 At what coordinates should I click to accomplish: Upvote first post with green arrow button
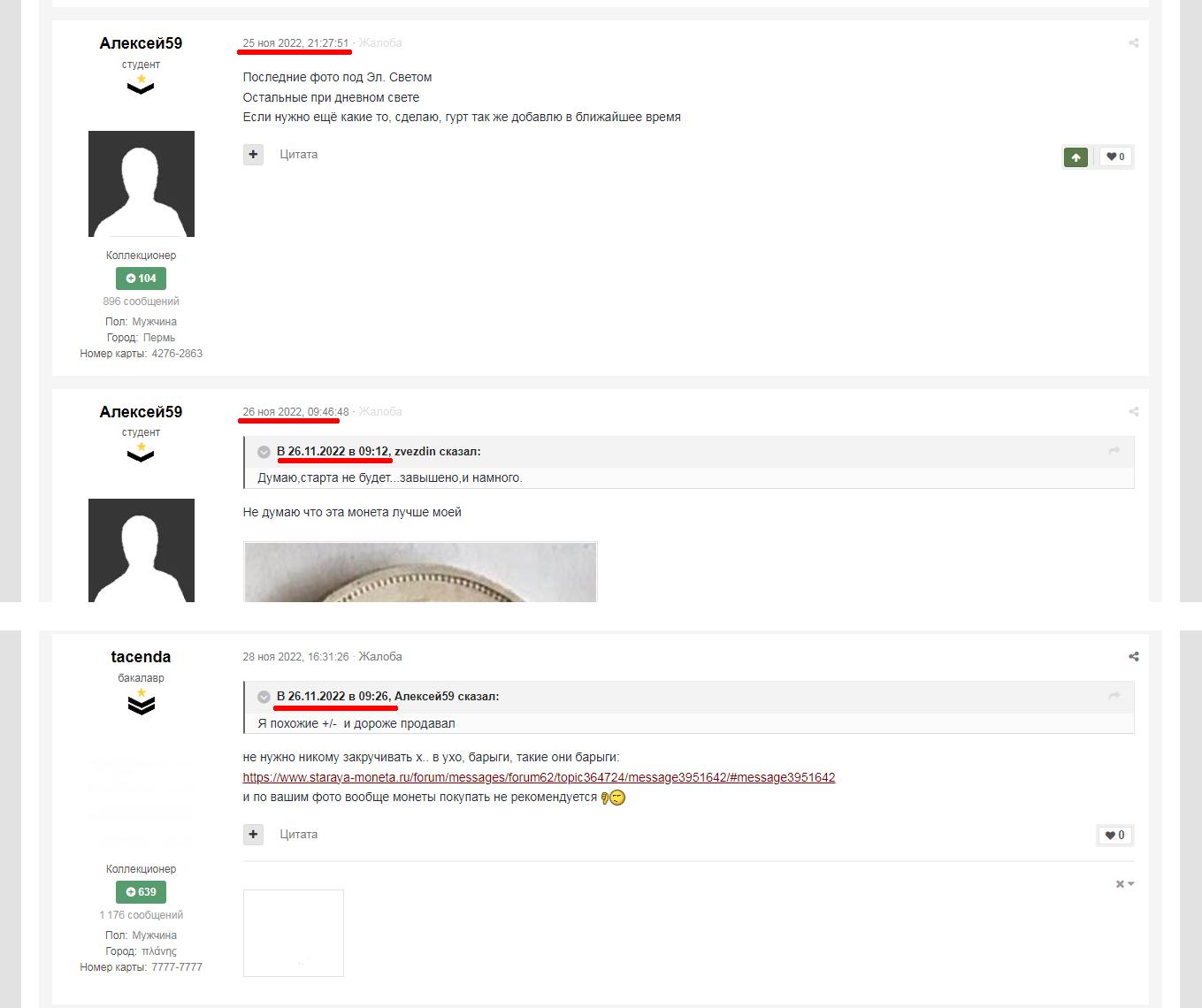(1076, 157)
